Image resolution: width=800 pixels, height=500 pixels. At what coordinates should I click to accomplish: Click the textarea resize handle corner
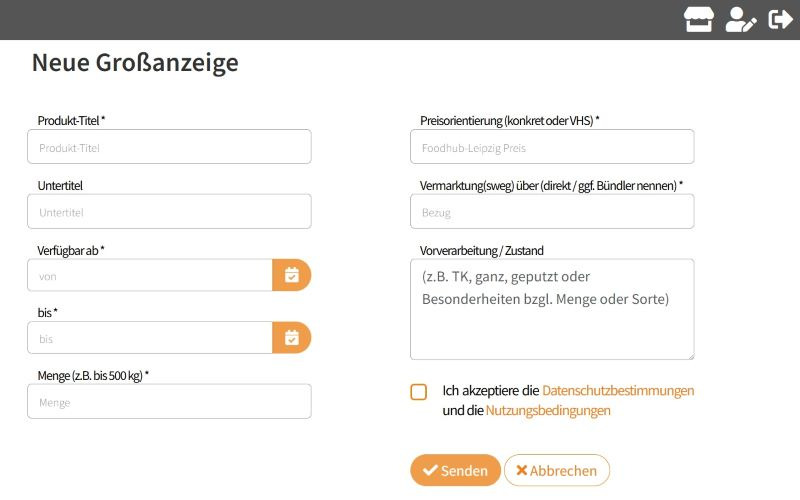coord(691,356)
